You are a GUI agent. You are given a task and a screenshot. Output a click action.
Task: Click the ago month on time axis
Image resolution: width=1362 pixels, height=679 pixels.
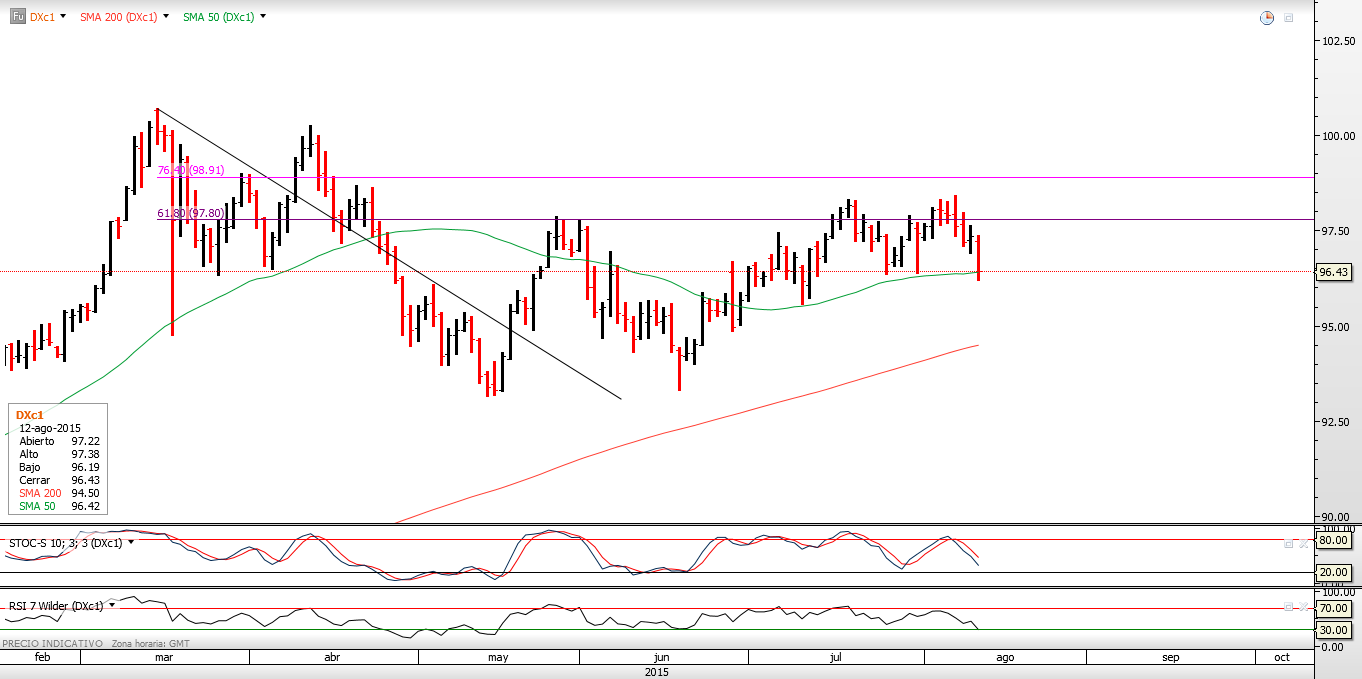(1004, 657)
